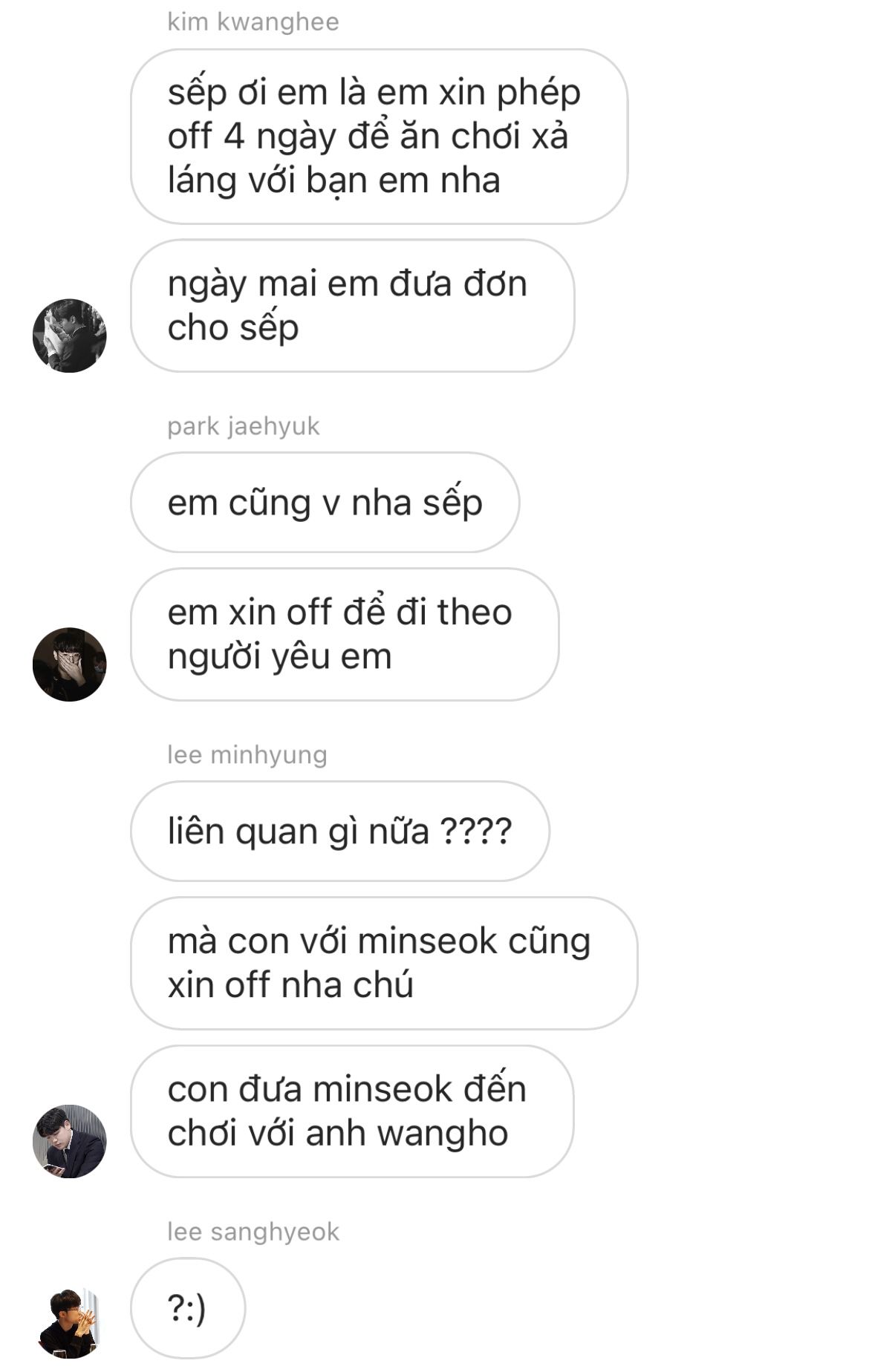This screenshot has width=869, height=1372.
Task: Tap lee sanghyeok's profile avatar
Action: click(x=70, y=1323)
